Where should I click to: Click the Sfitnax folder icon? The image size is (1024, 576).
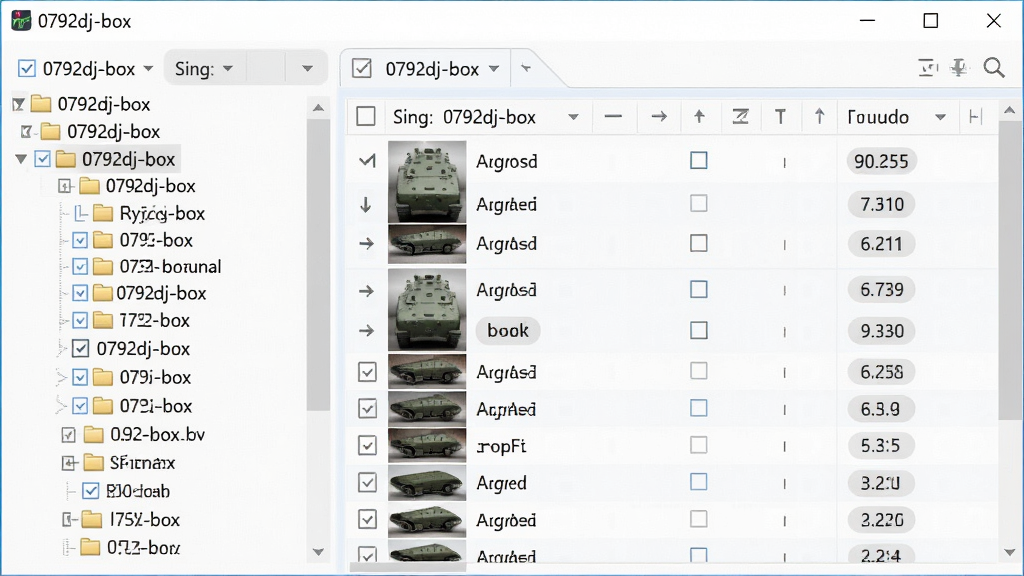click(93, 462)
